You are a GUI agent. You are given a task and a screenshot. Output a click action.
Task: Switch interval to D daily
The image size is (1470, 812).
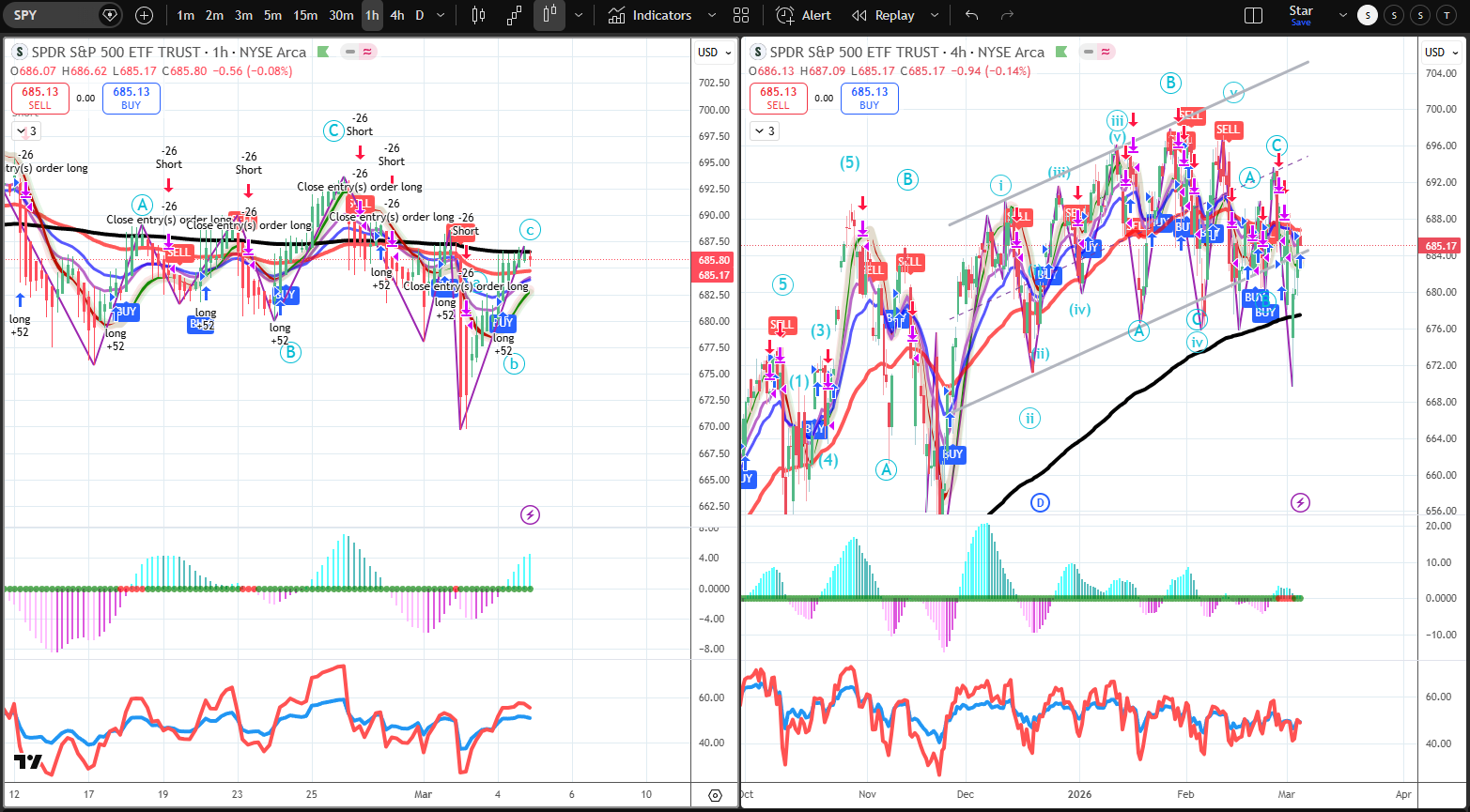pyautogui.click(x=420, y=15)
